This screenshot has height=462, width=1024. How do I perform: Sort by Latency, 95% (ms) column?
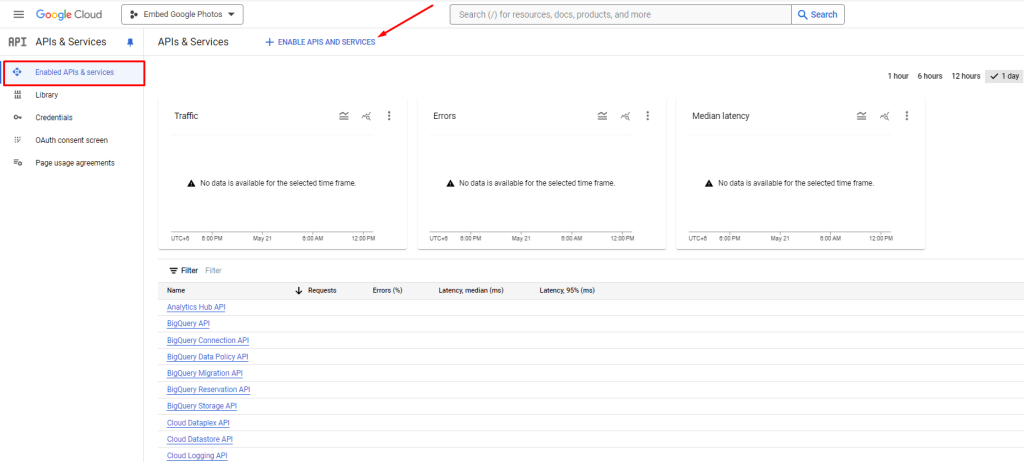coord(567,290)
